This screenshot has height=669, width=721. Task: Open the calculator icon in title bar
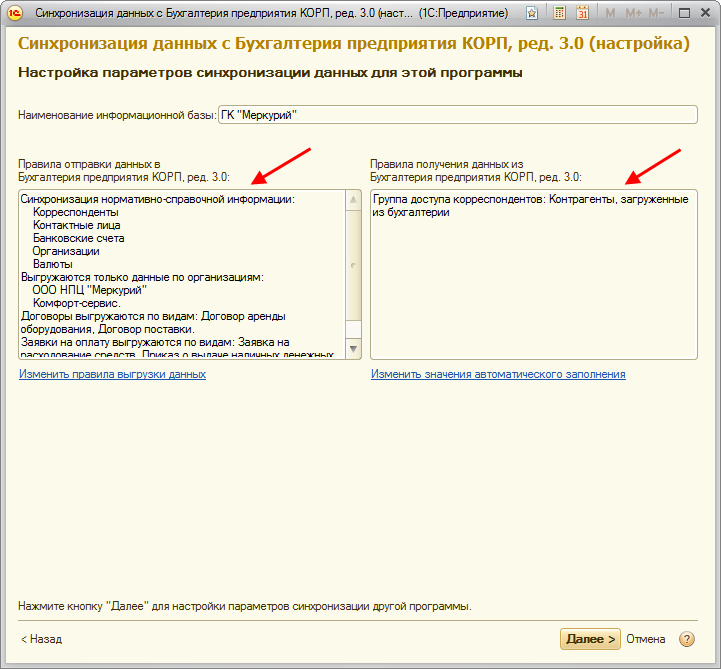pyautogui.click(x=559, y=13)
